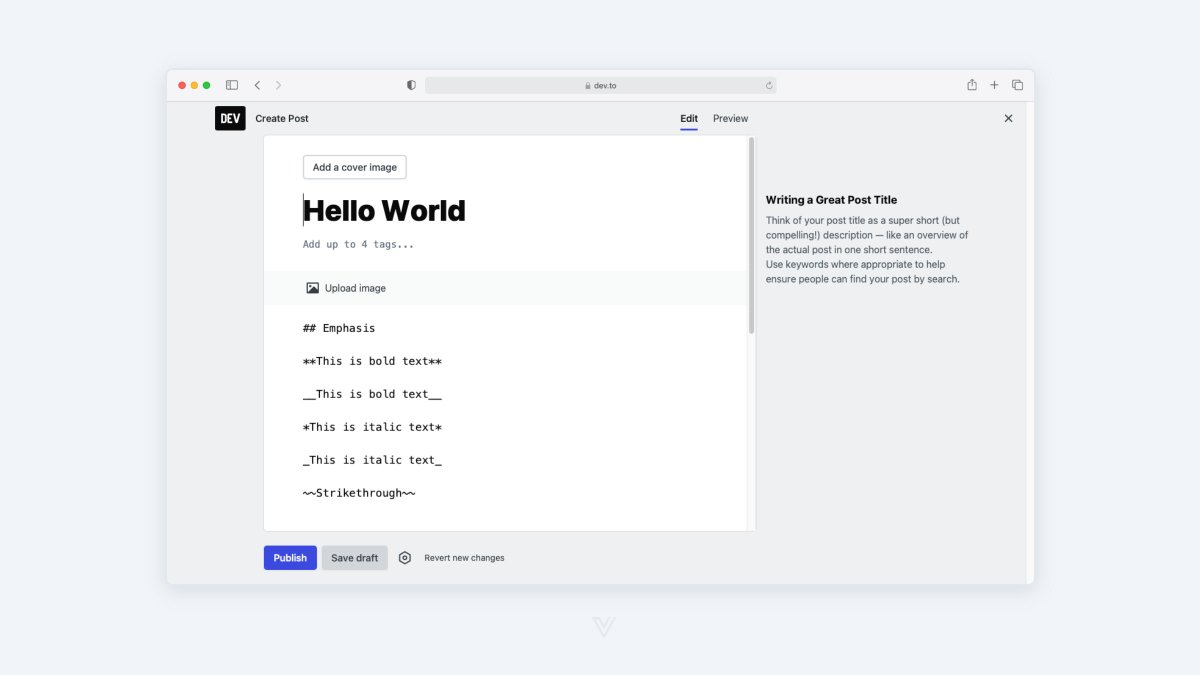The width and height of the screenshot is (1200, 675).
Task: Open editor options via the gear icon
Action: click(404, 557)
